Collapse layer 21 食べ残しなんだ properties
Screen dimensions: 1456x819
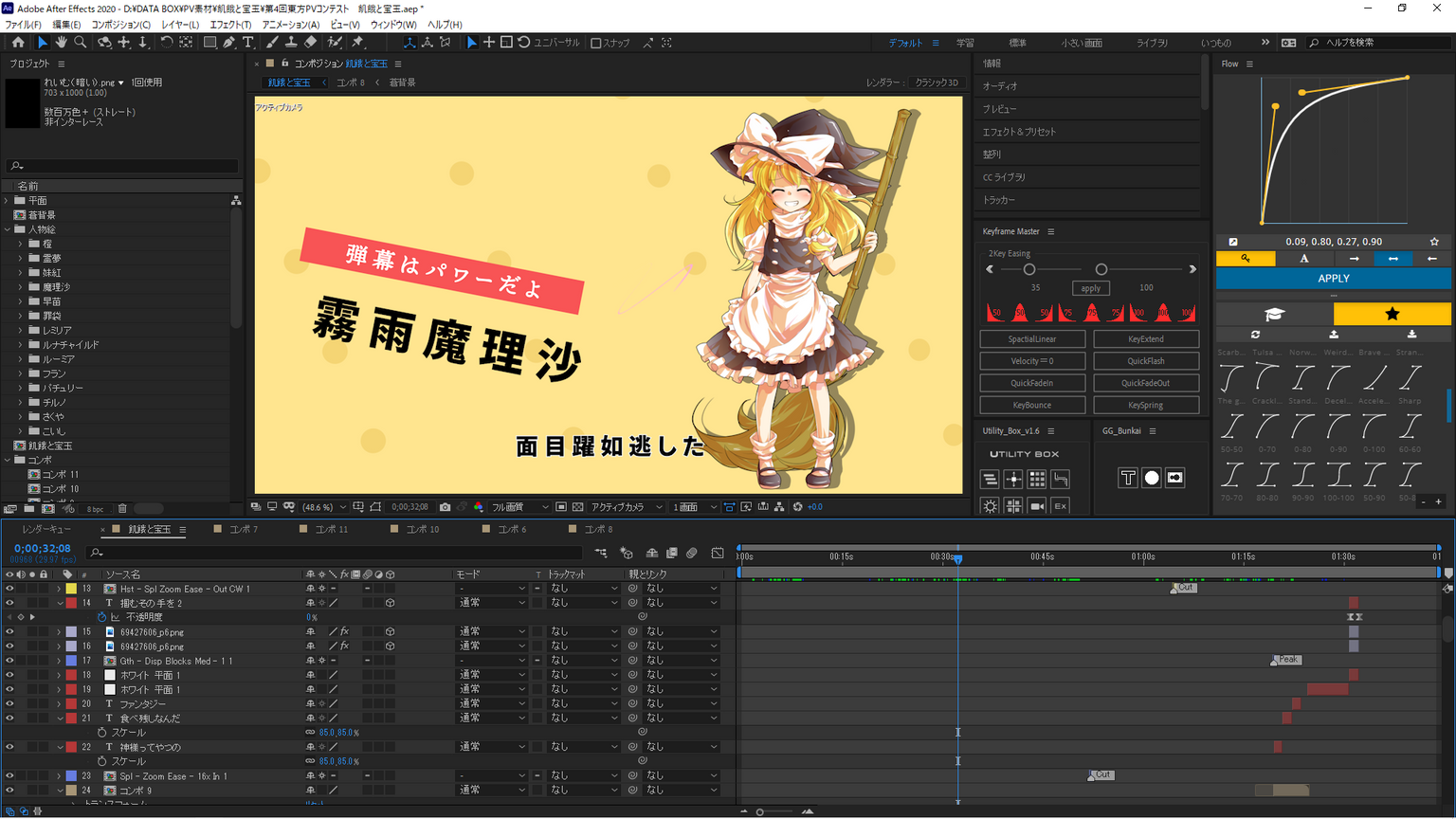pos(59,719)
